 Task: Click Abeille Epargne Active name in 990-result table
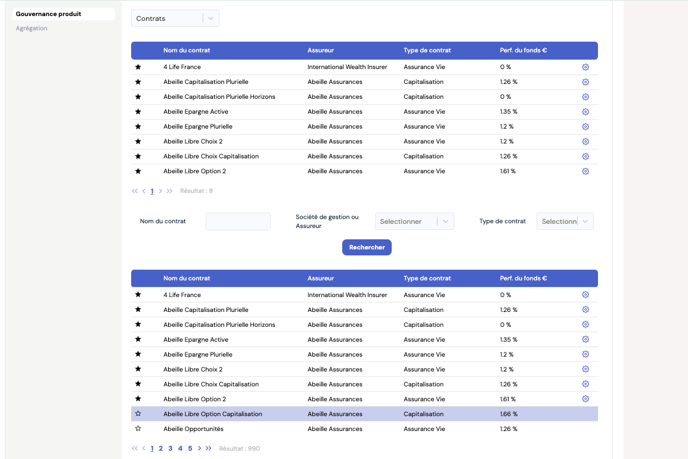[196, 340]
